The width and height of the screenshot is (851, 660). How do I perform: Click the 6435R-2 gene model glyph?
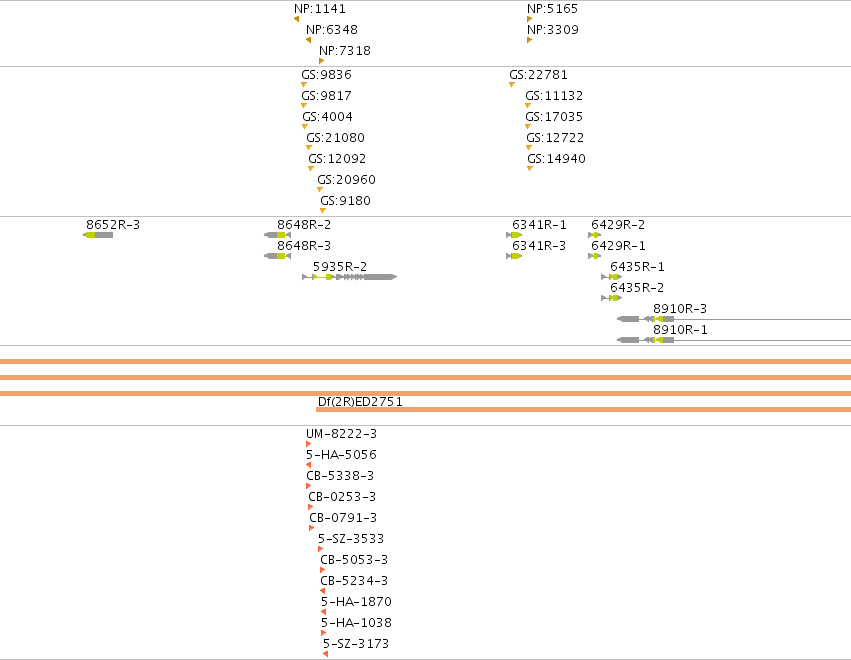pyautogui.click(x=612, y=299)
